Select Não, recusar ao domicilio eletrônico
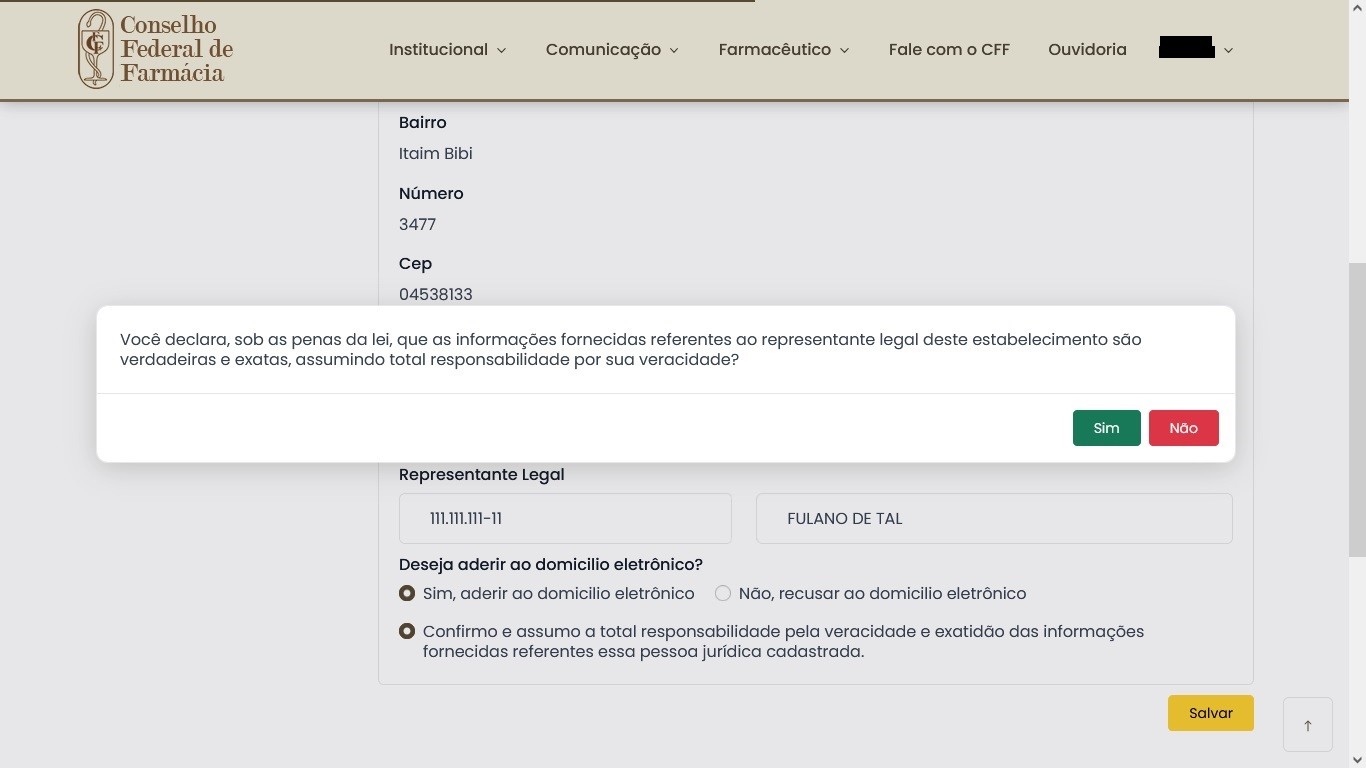This screenshot has width=1366, height=768. [x=723, y=593]
